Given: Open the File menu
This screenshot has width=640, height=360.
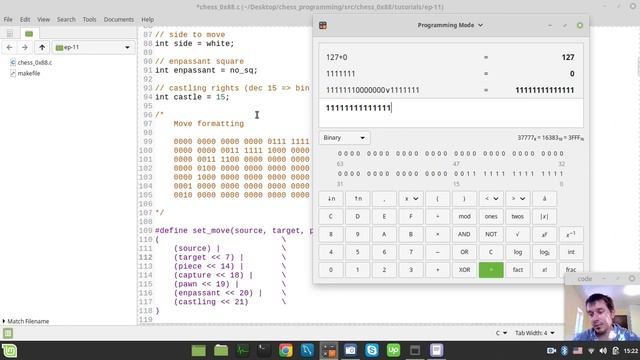Looking at the screenshot, I should tap(8, 20).
